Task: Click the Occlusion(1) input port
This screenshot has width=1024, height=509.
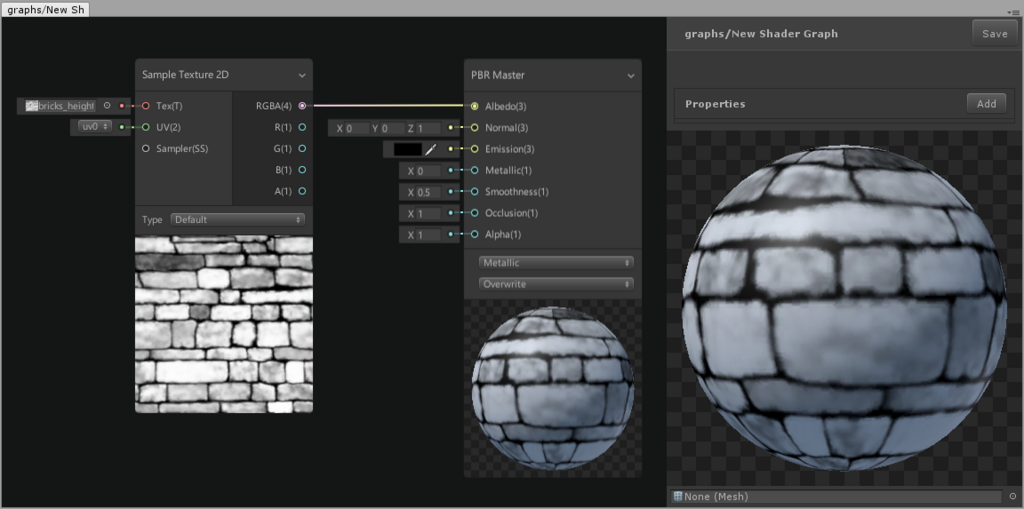Action: pyautogui.click(x=474, y=213)
